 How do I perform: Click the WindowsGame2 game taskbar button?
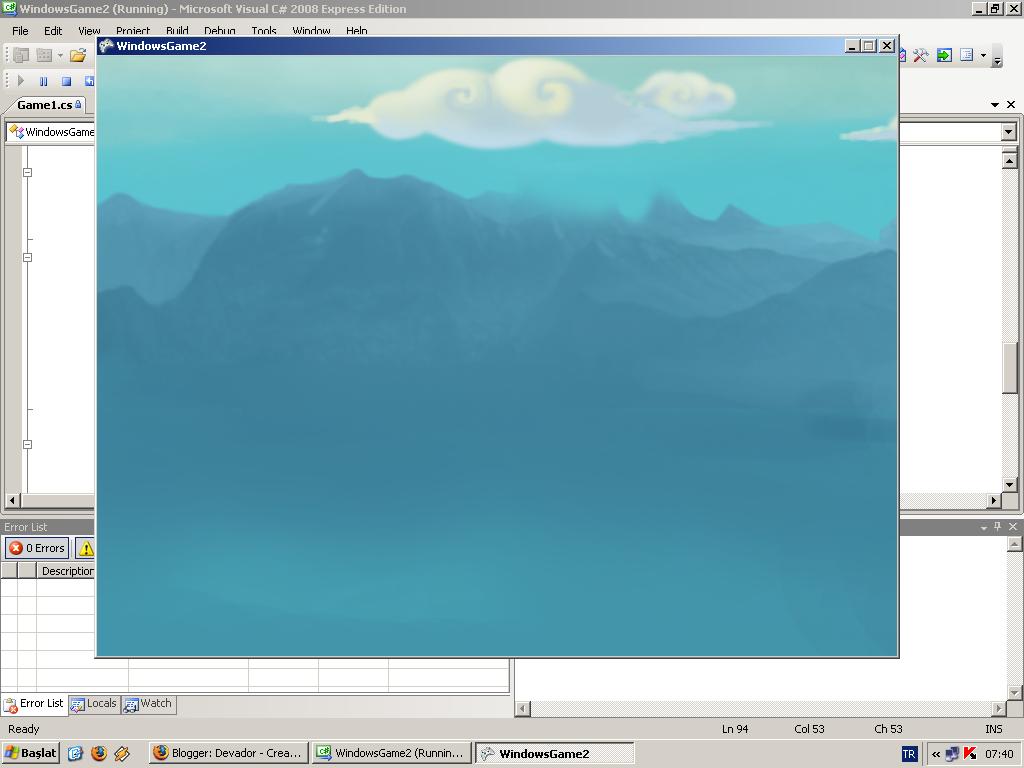pos(554,753)
